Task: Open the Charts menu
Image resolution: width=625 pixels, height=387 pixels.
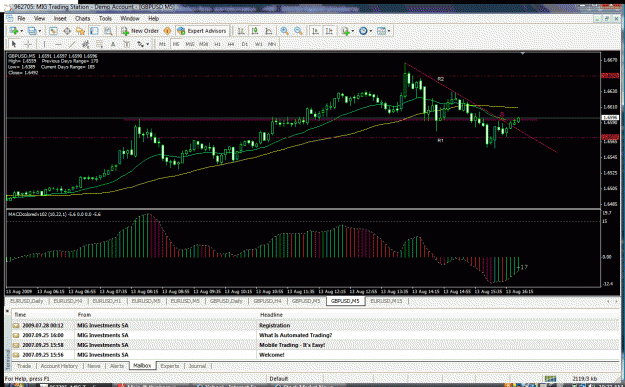Action: (x=83, y=18)
